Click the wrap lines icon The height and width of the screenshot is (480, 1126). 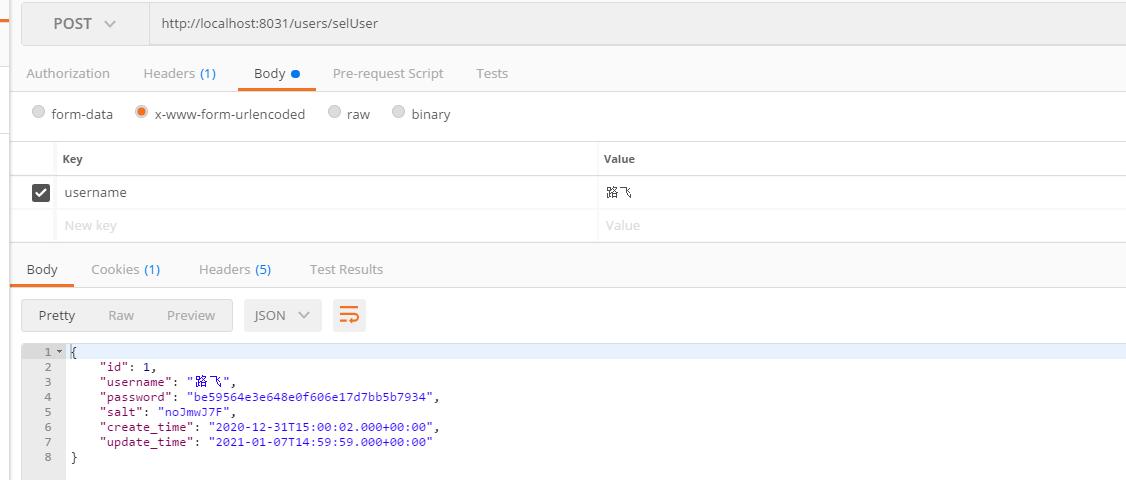coord(349,315)
